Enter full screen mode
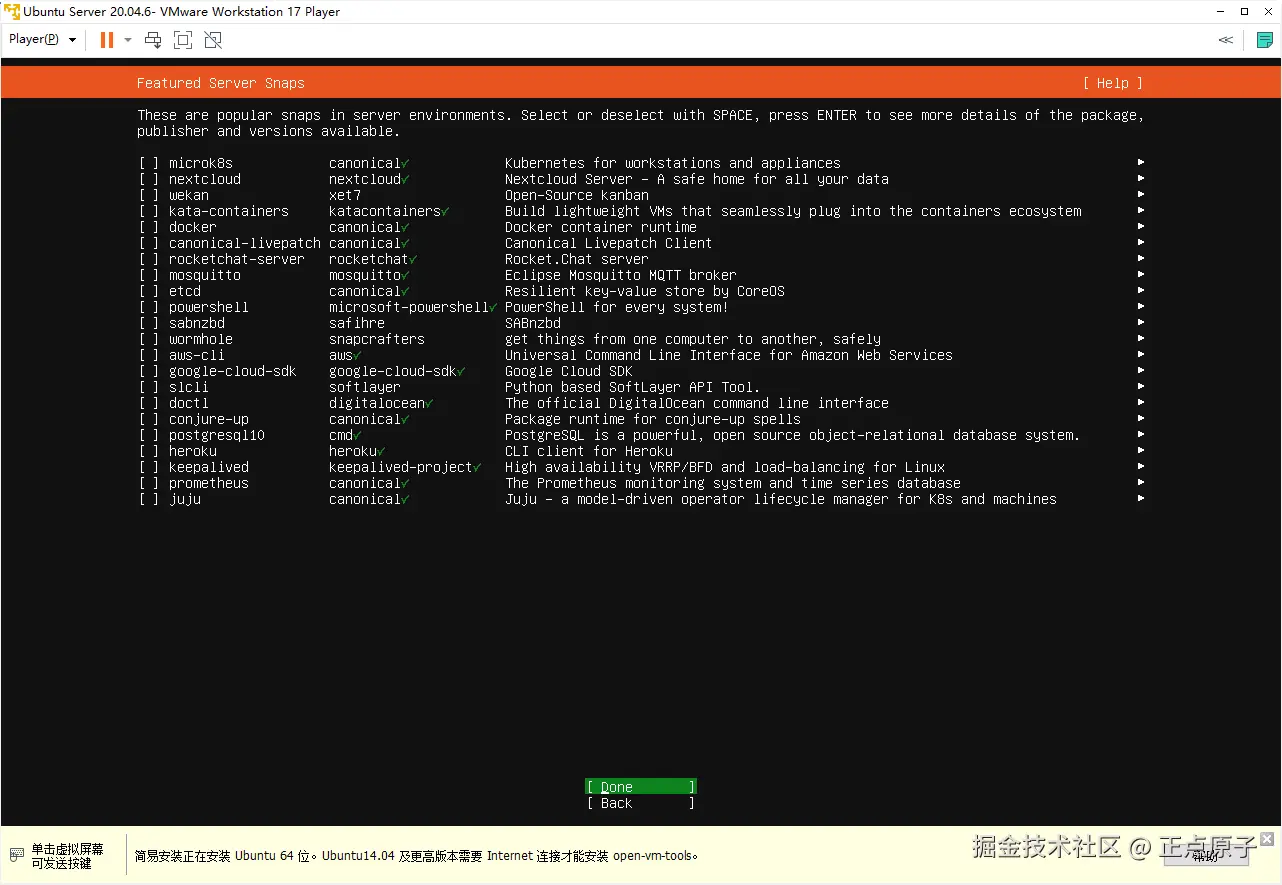This screenshot has width=1282, height=885. tap(183, 40)
